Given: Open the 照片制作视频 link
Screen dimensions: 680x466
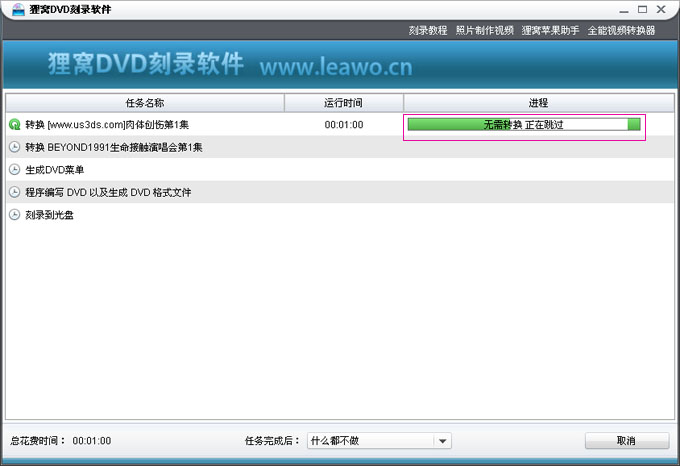Looking at the screenshot, I should [484, 30].
